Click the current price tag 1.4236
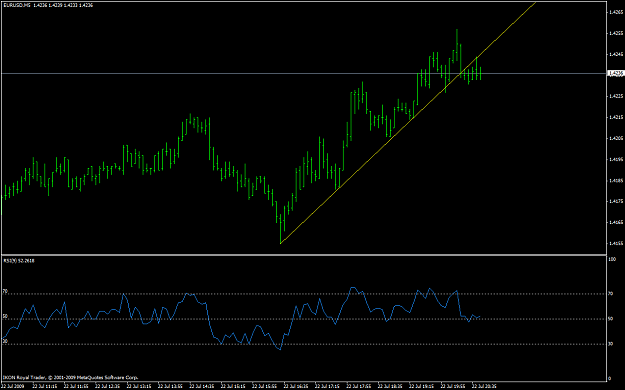Image resolution: width=625 pixels, height=390 pixels. 615,73
